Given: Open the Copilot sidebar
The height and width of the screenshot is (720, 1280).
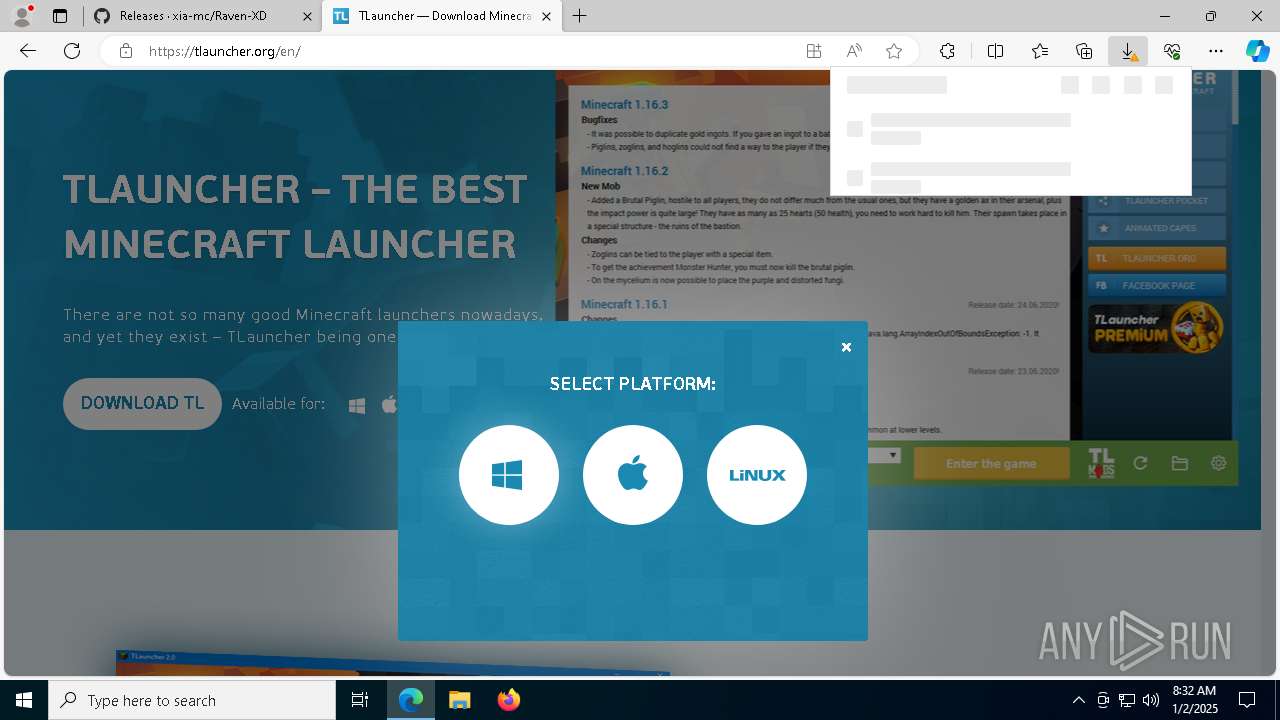Looking at the screenshot, I should 1257,51.
